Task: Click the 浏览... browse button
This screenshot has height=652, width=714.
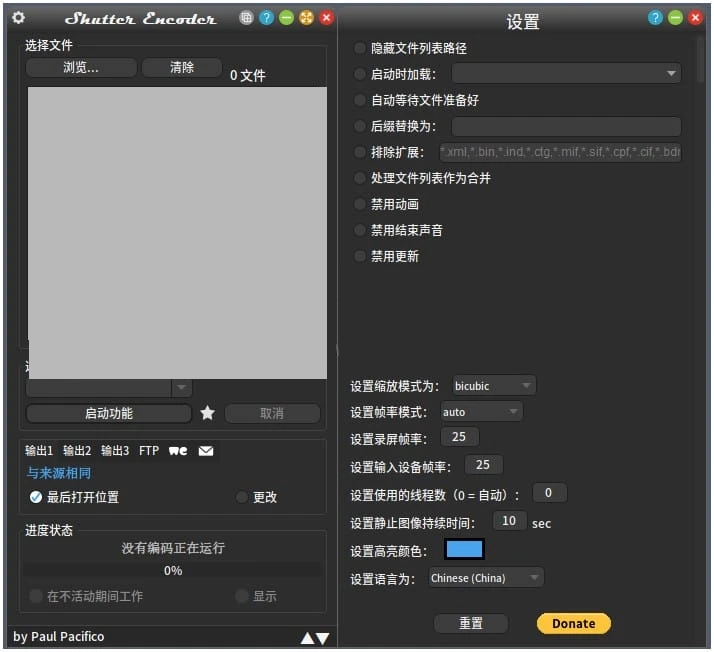Action: pyautogui.click(x=80, y=67)
